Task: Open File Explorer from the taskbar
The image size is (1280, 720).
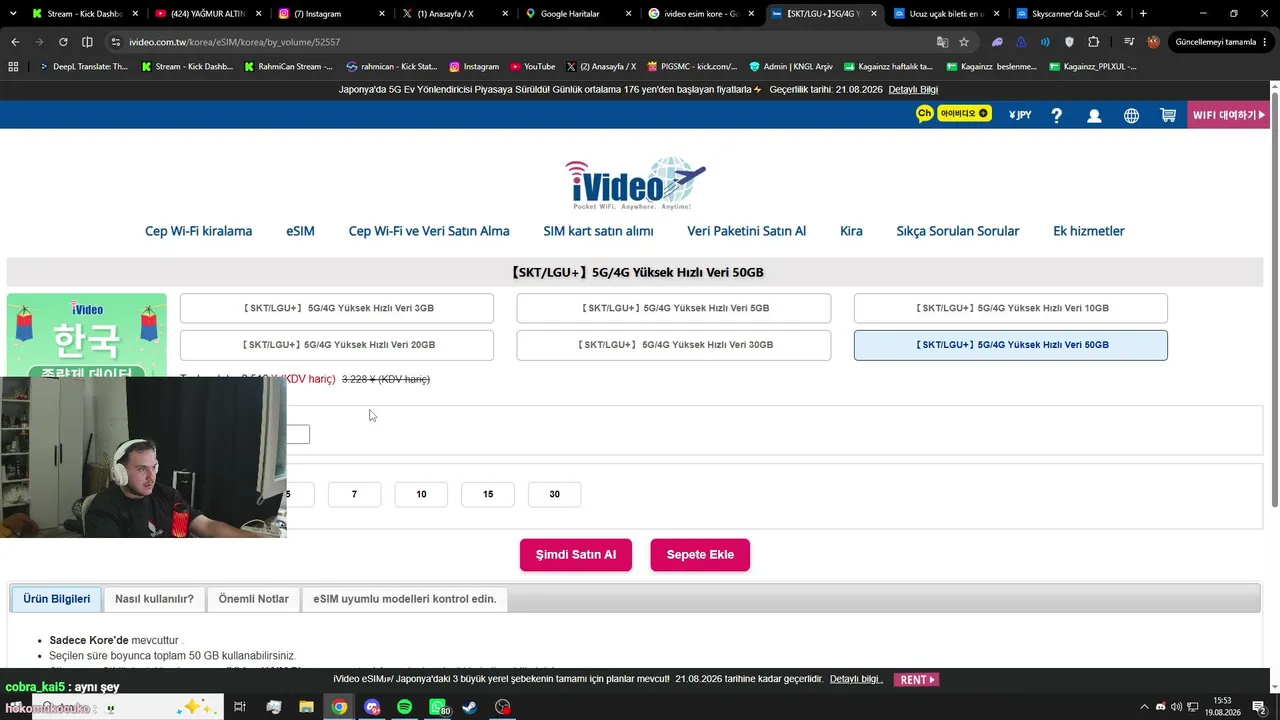Action: point(306,707)
